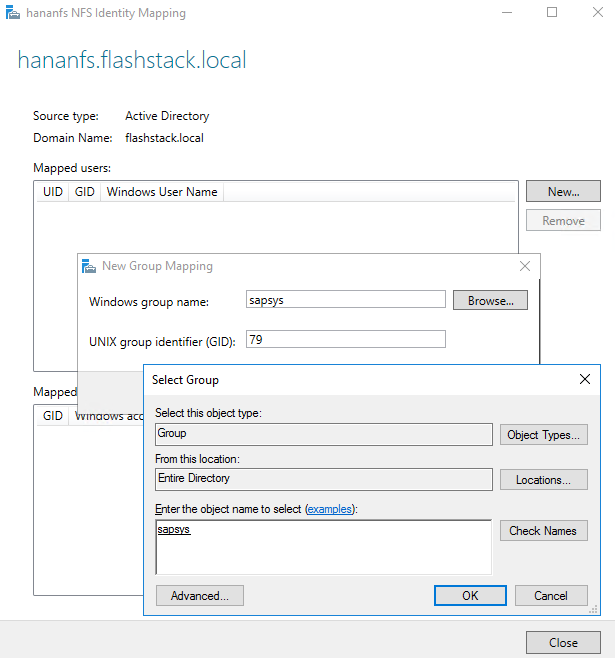Maximize the NFS Identity Mapping window
Image resolution: width=615 pixels, height=658 pixels.
(x=552, y=13)
